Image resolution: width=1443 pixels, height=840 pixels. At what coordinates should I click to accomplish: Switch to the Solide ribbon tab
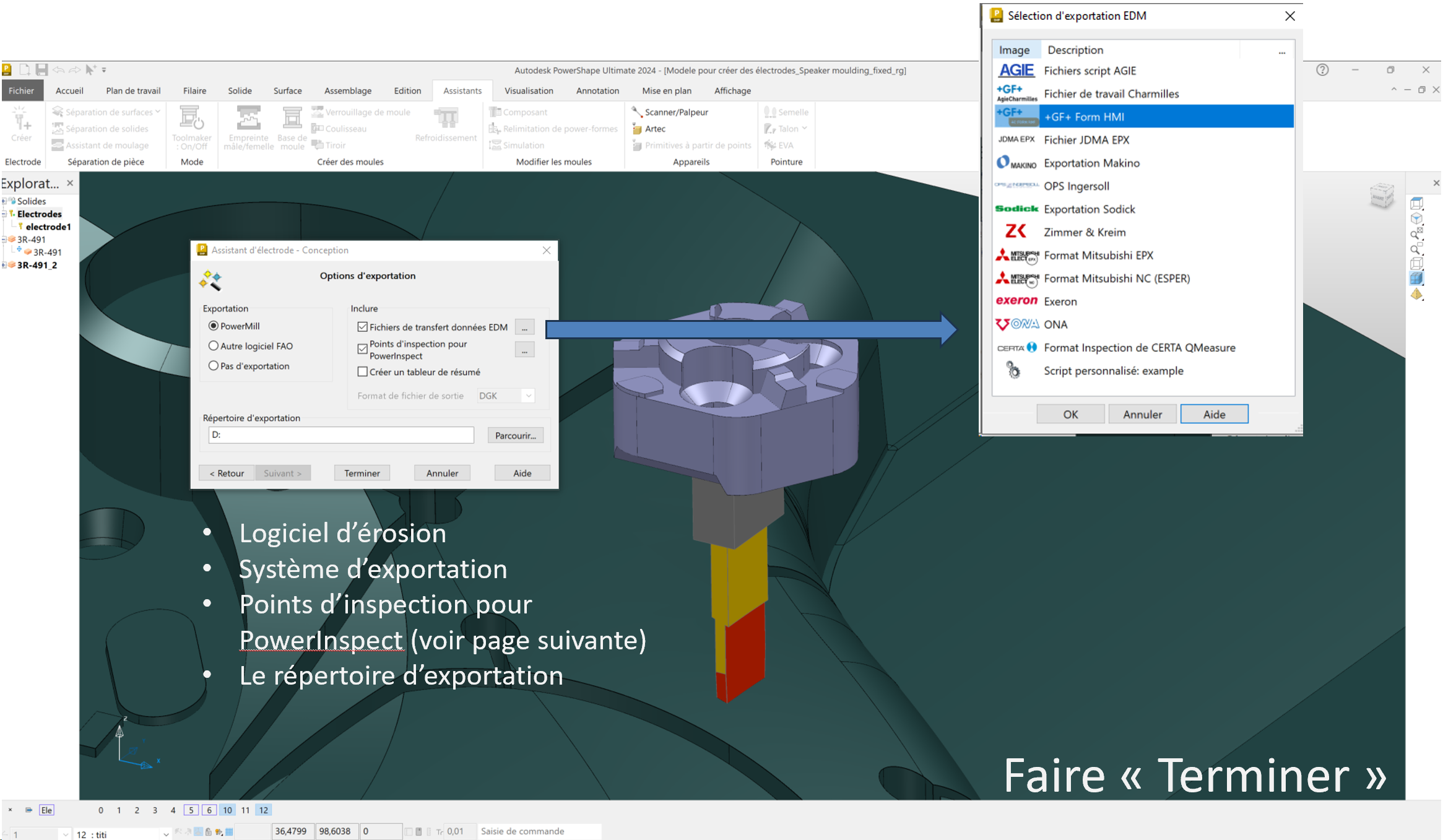click(x=240, y=90)
